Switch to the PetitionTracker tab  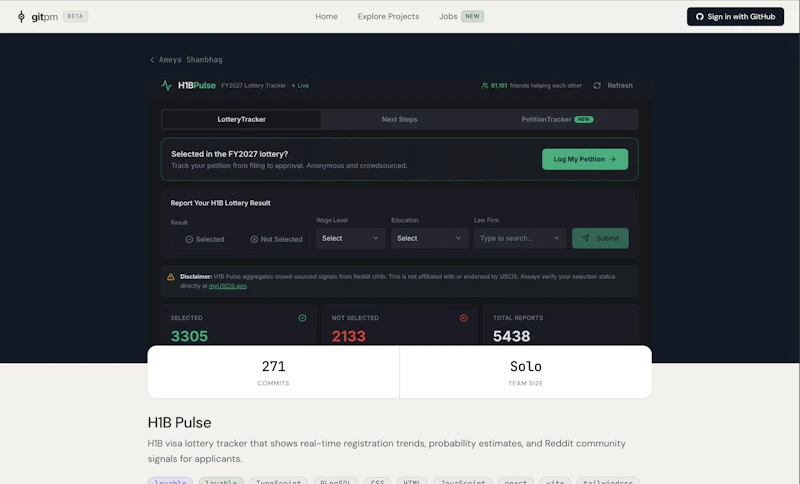click(557, 119)
